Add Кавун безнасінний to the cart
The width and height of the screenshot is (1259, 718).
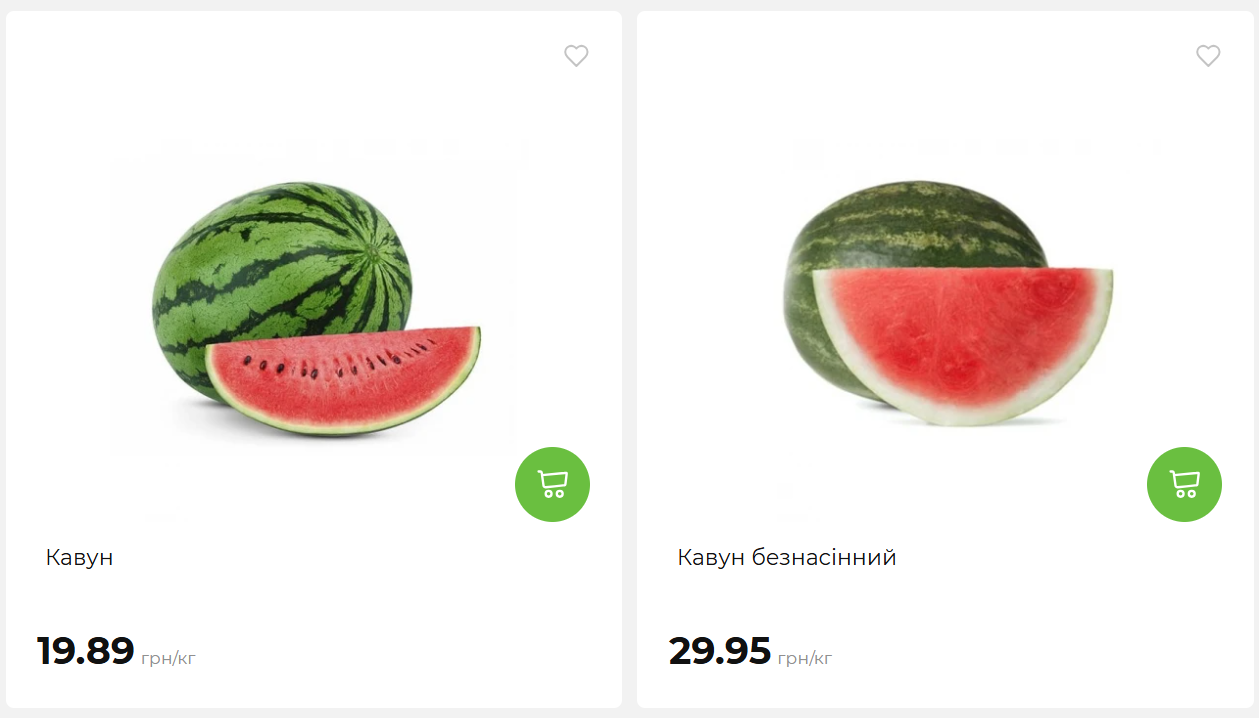point(1184,485)
